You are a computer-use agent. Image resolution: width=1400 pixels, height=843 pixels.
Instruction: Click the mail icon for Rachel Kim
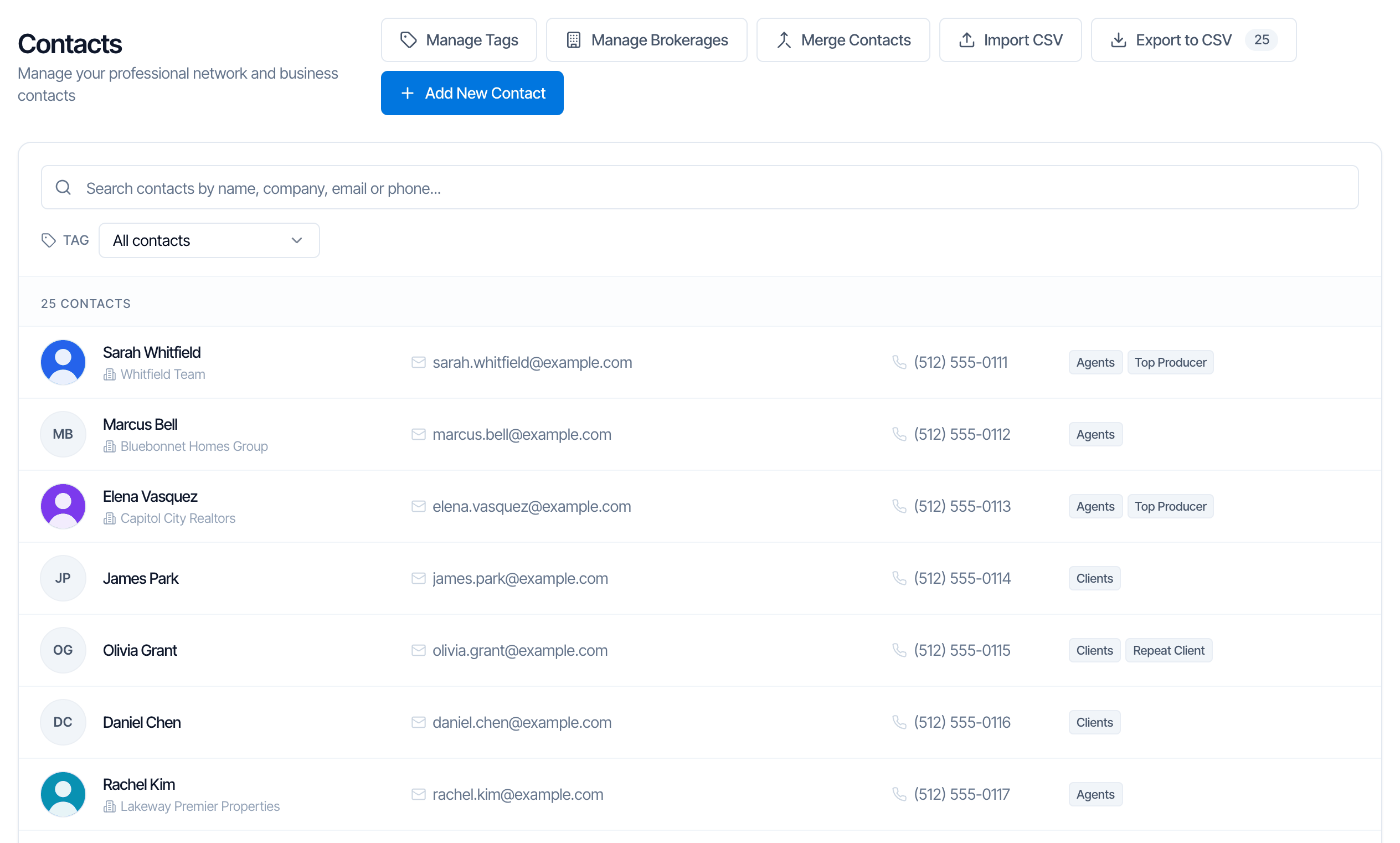coord(418,794)
